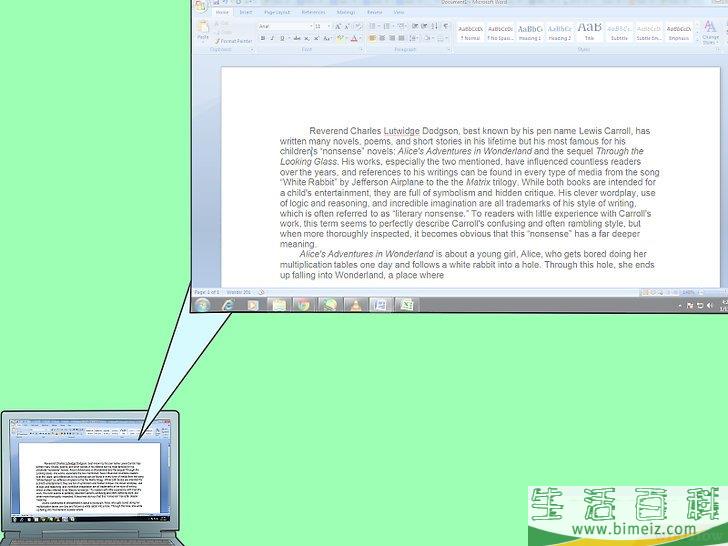
Task: Switch to the Home tab
Action: point(222,12)
